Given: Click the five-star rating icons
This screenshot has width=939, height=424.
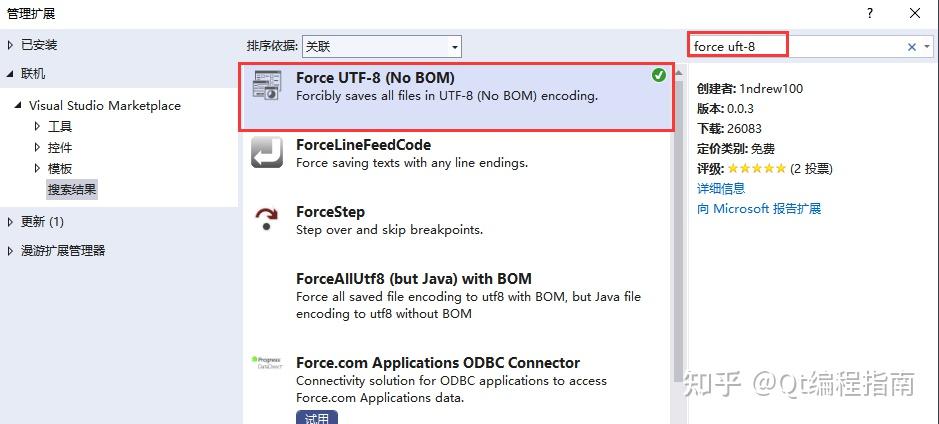Looking at the screenshot, I should click(757, 169).
